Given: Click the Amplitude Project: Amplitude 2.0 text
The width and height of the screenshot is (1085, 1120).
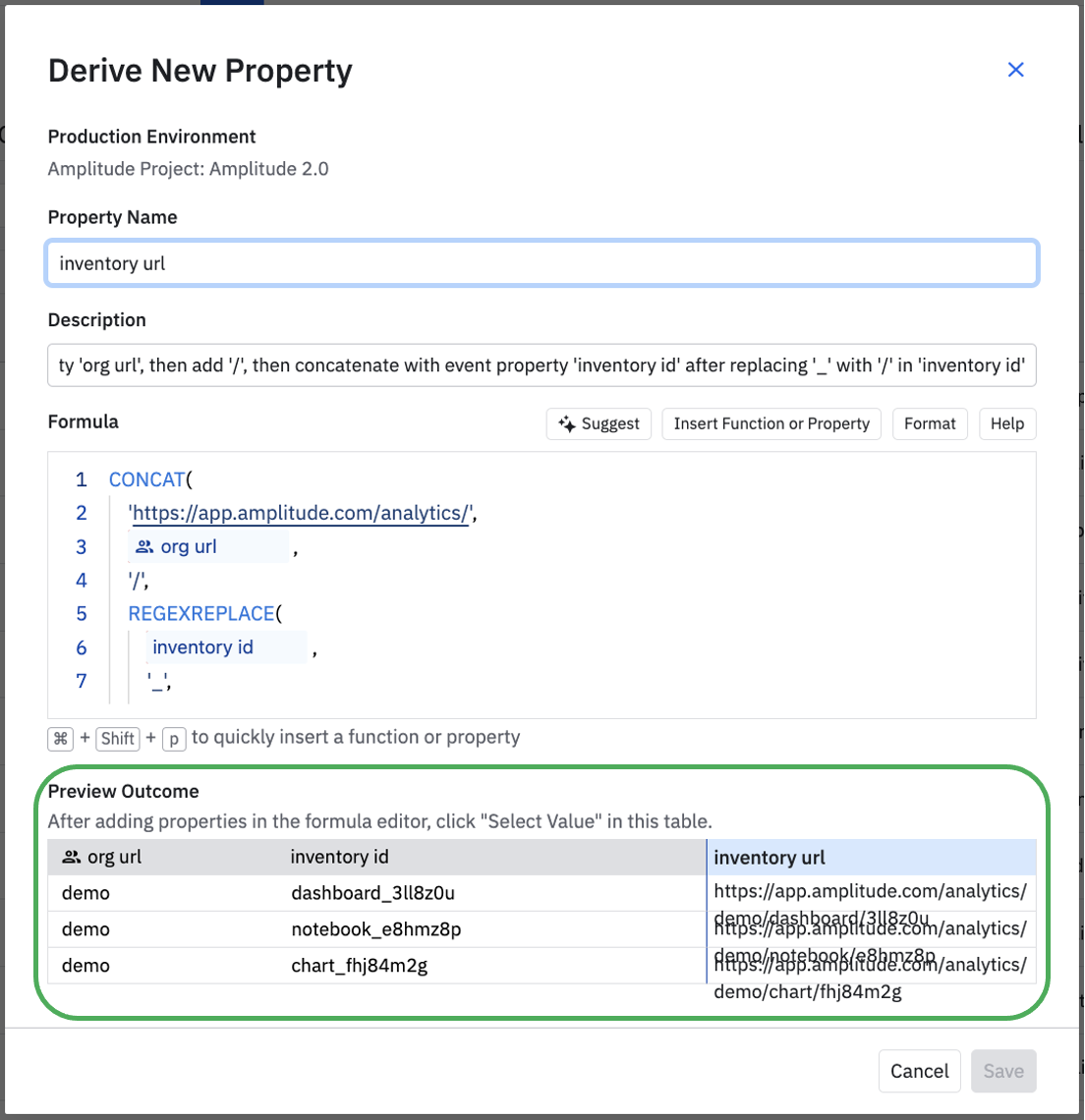Looking at the screenshot, I should click(188, 169).
